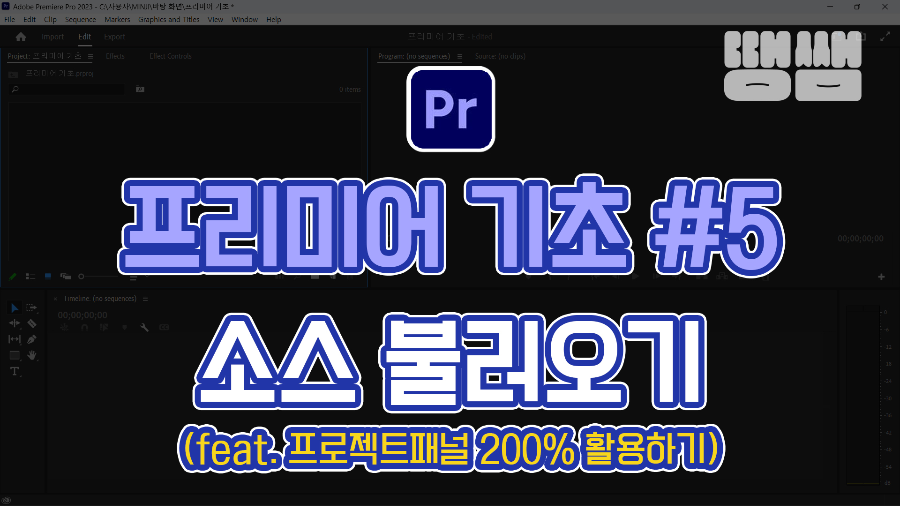Switch to the Import workspace tab
Image resolution: width=900 pixels, height=506 pixels.
click(52, 37)
